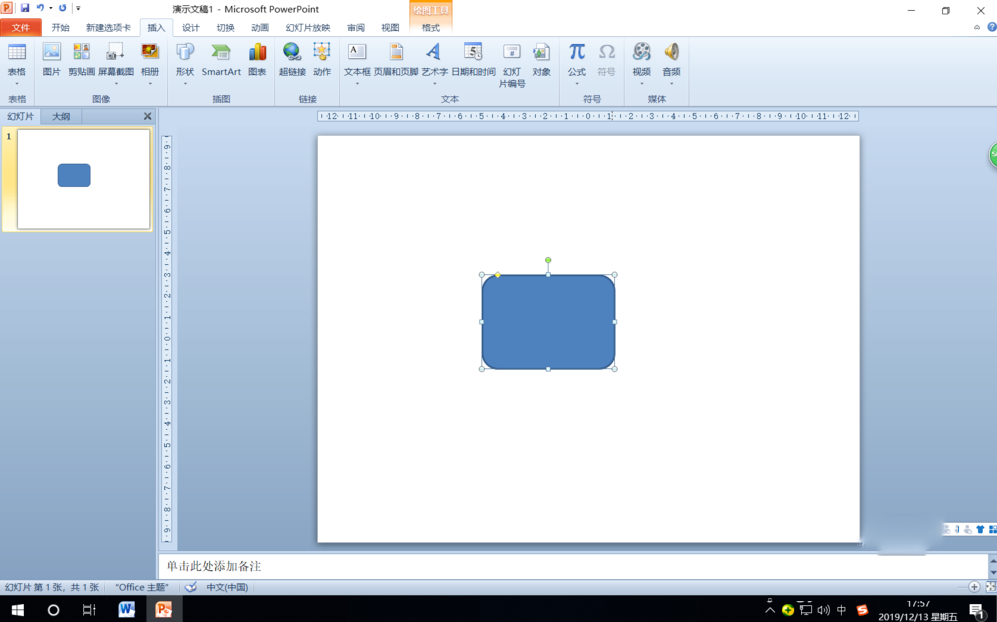Expand the 视频 video dropdown
Screen dimensions: 997x622
[641, 83]
